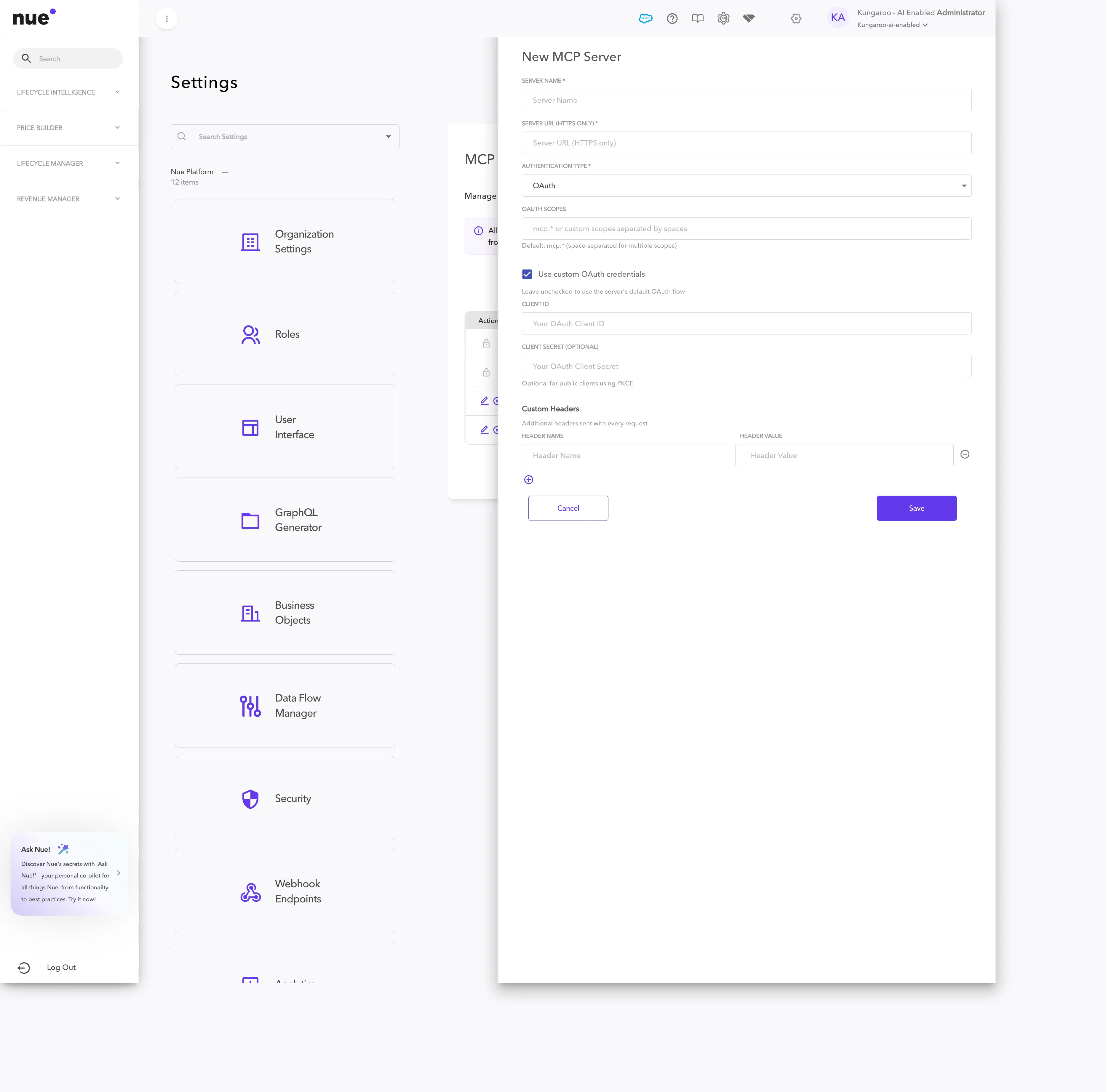Screen dimensions: 1106x1092
Task: Uncheck Use custom OAuth credentials
Action: [x=527, y=274]
